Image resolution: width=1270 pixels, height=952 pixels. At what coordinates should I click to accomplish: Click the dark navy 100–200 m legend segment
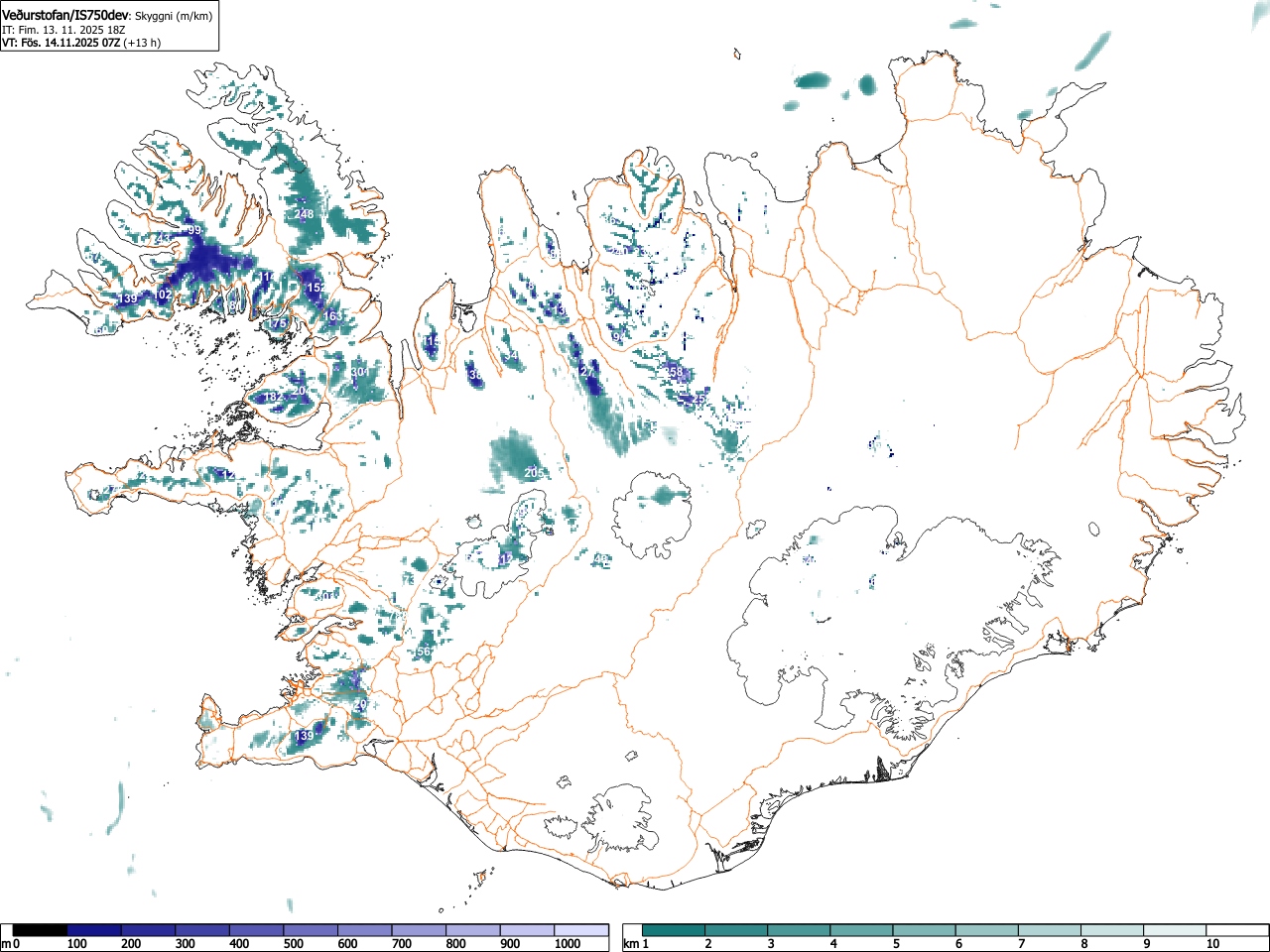pos(94,930)
